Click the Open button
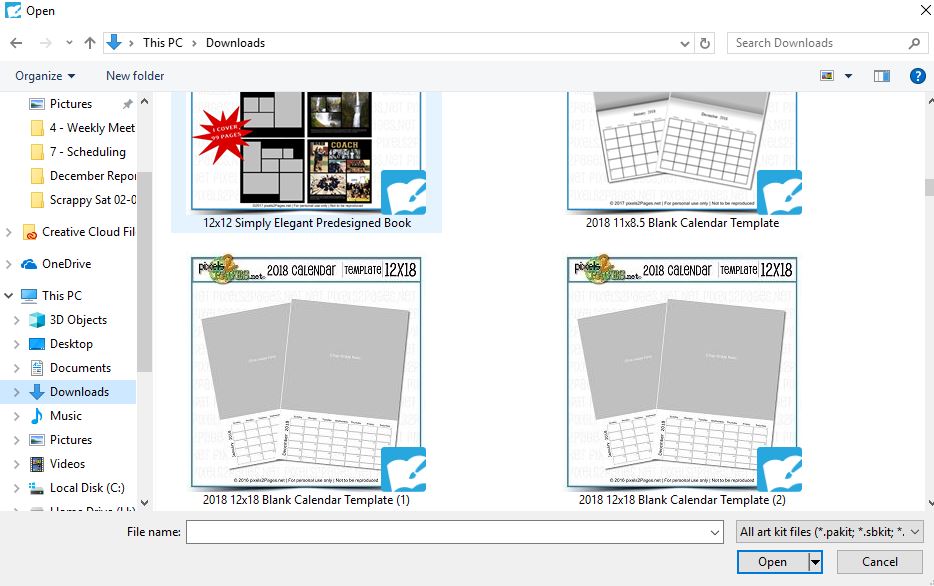This screenshot has width=934, height=586. pos(772,562)
